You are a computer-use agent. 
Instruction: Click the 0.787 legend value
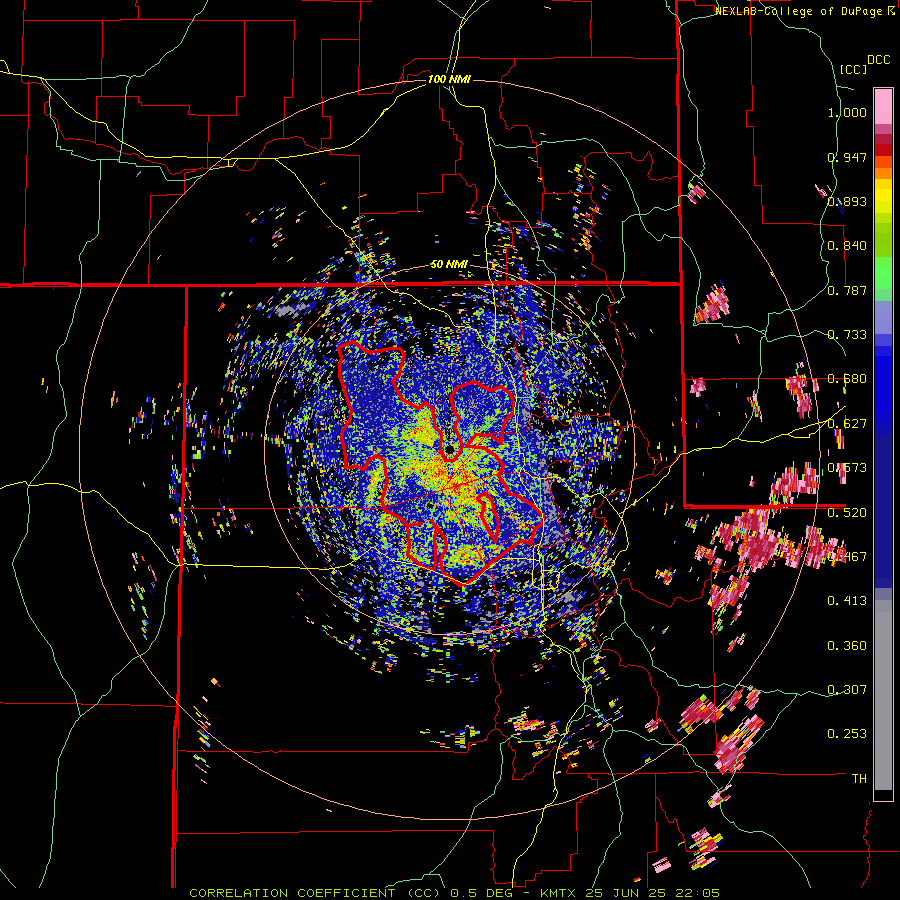point(847,290)
